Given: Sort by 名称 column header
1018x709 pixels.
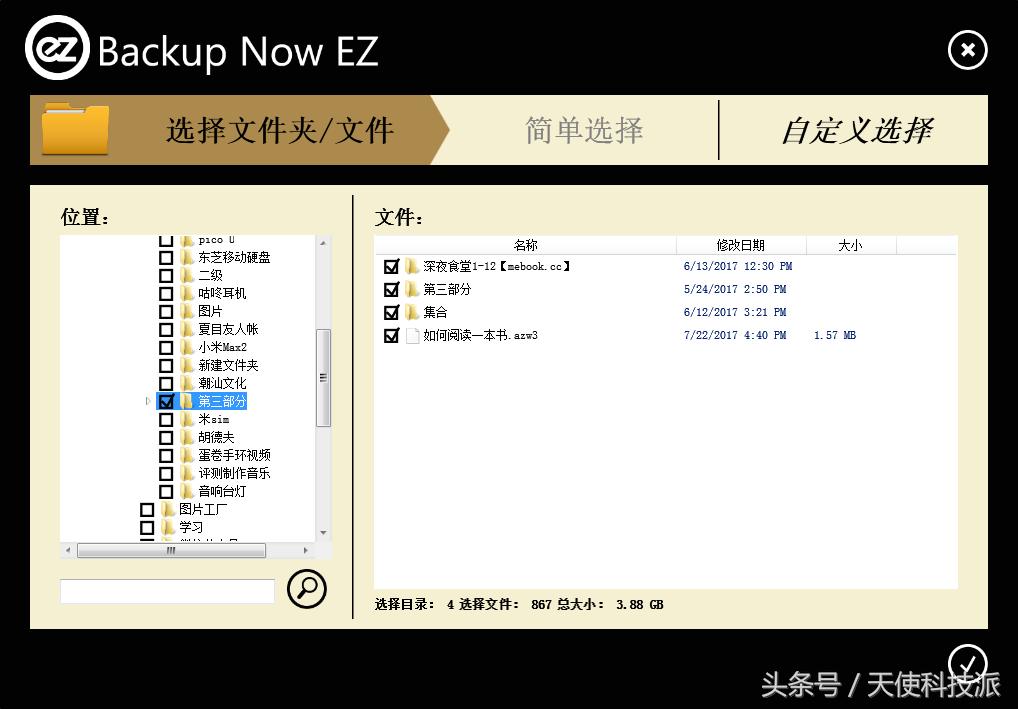Looking at the screenshot, I should point(525,245).
